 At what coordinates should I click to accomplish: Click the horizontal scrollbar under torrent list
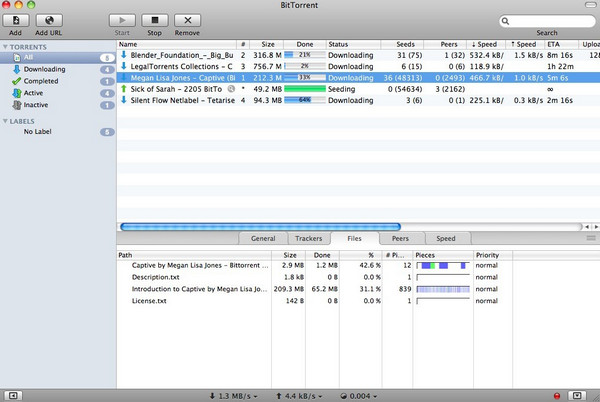(260, 227)
